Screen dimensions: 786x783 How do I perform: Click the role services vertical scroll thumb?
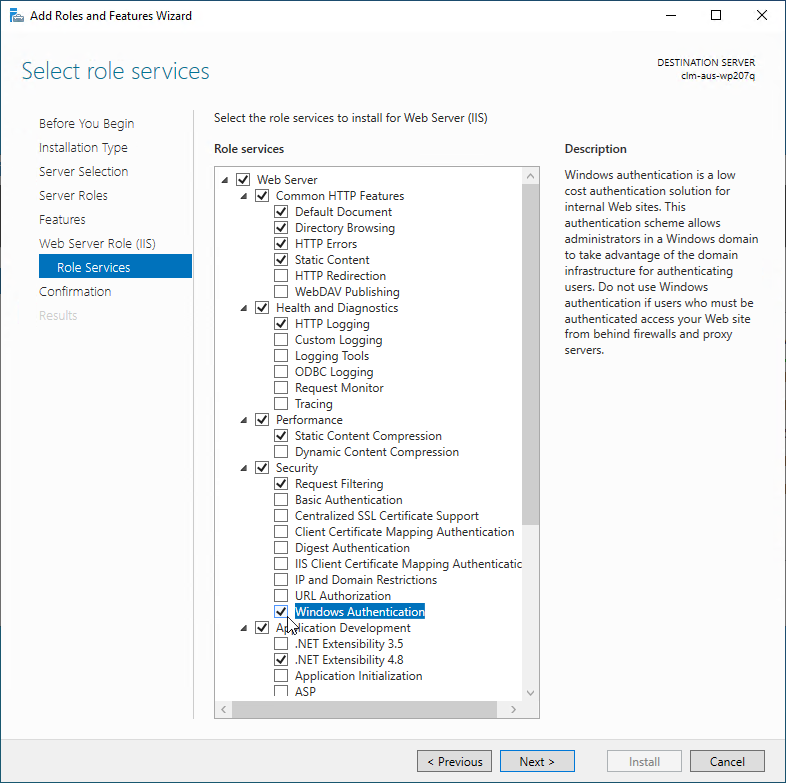pyautogui.click(x=530, y=354)
